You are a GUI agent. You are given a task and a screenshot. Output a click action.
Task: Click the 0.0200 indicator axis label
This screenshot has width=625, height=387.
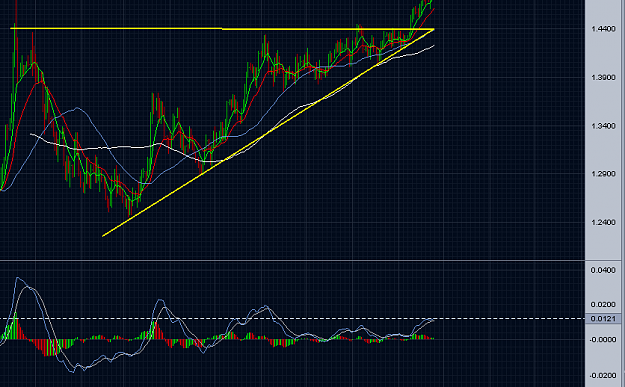tap(603, 305)
